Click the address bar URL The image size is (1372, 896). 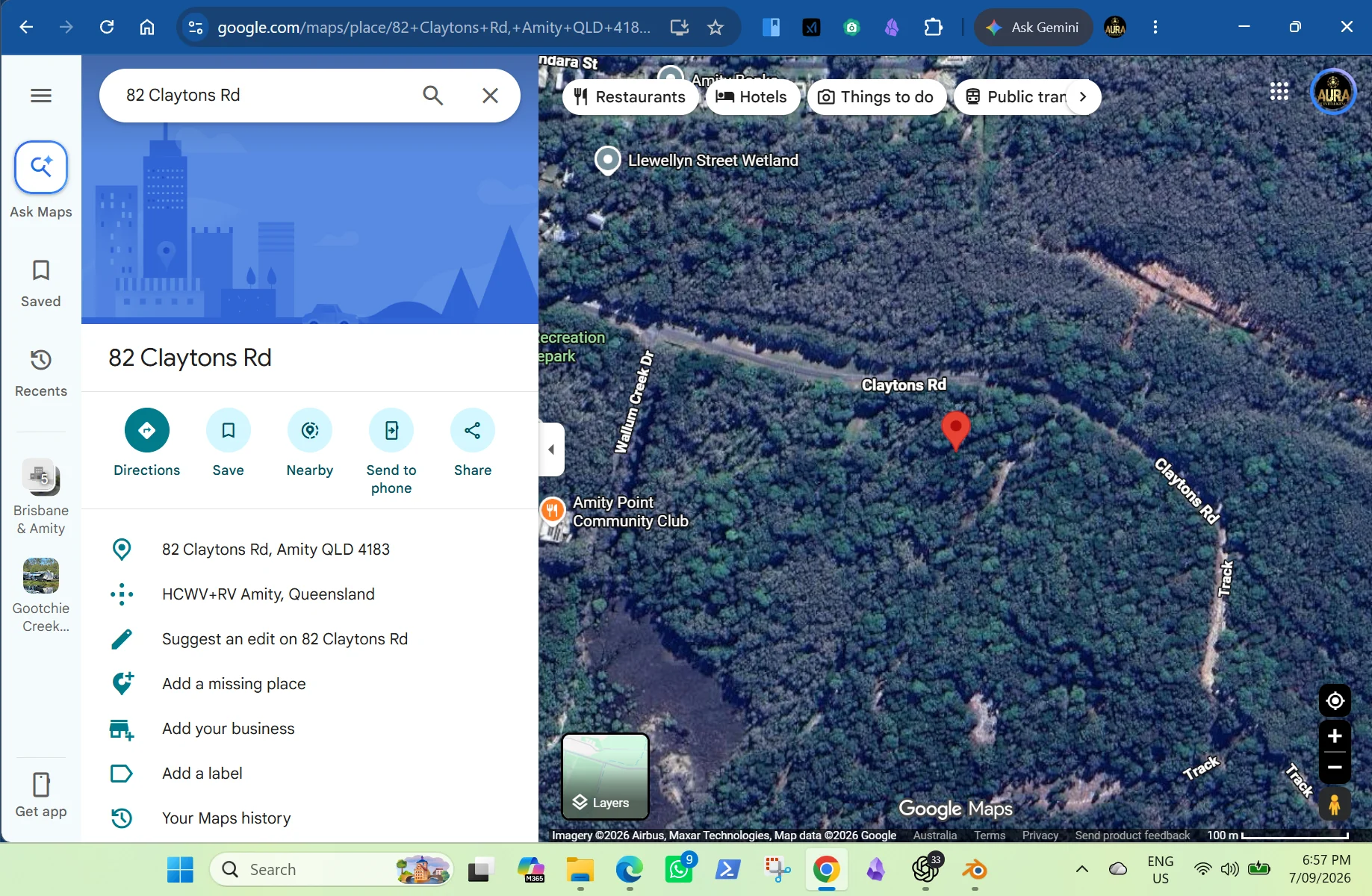[433, 28]
